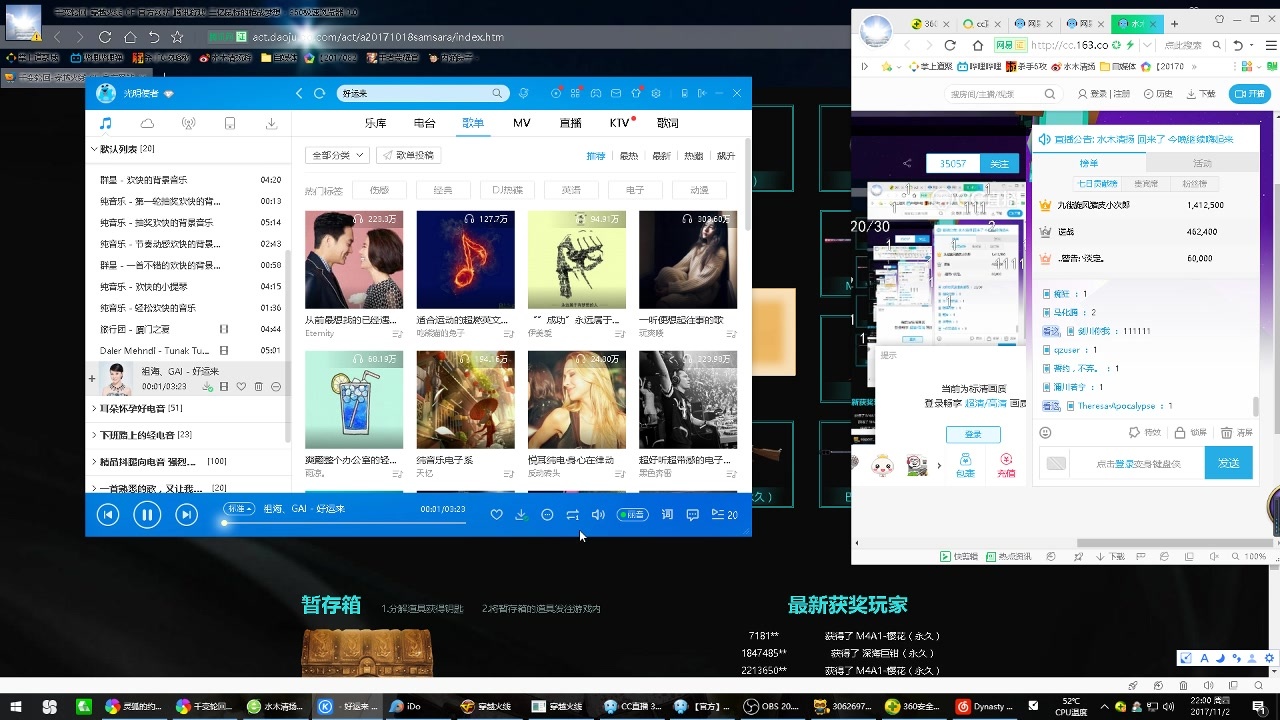Switch to the live broadcast tab
This screenshot has height=720, width=1280.
(x=570, y=123)
